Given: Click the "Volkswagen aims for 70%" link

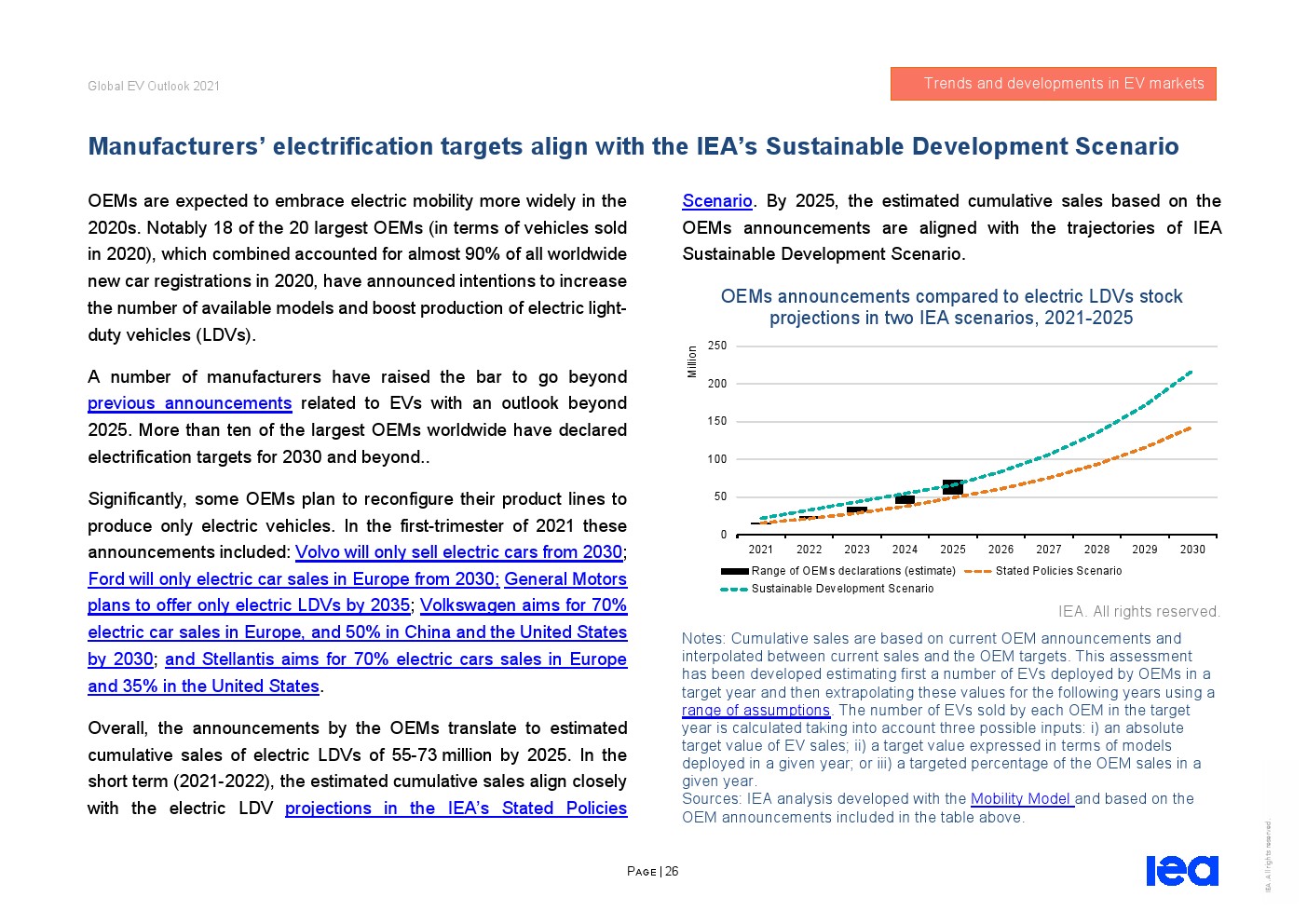Looking at the screenshot, I should tap(523, 605).
